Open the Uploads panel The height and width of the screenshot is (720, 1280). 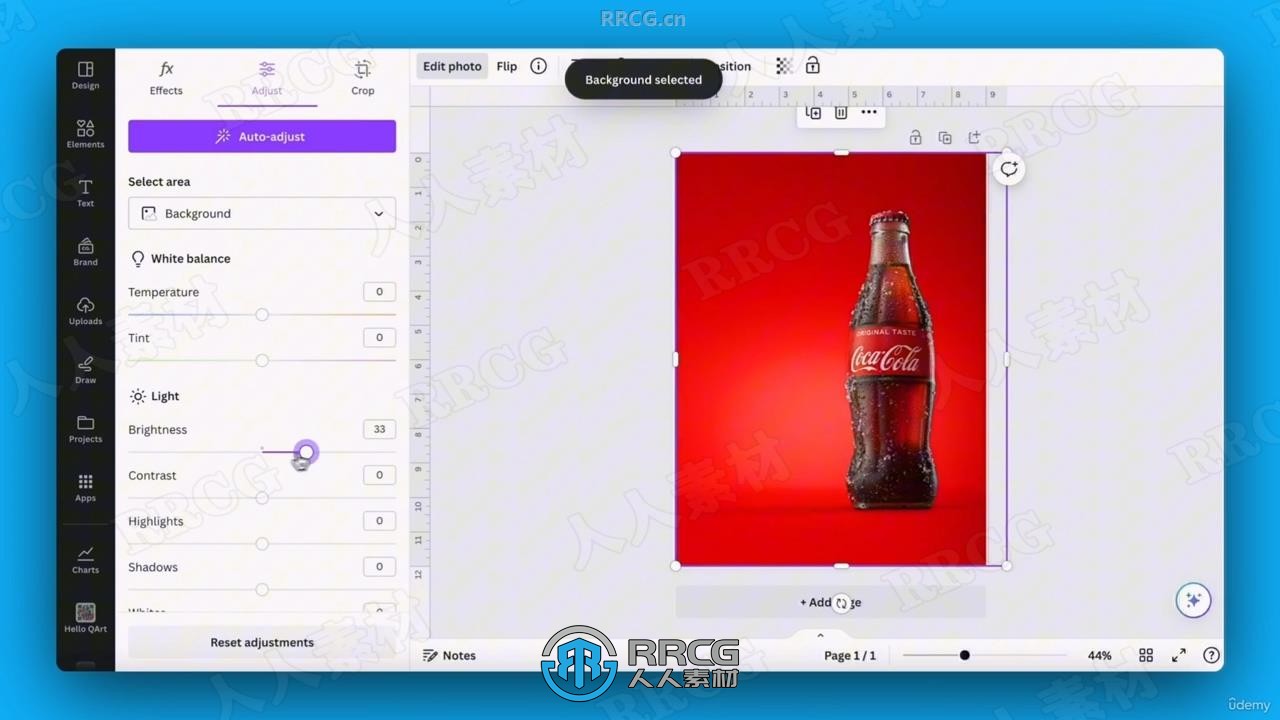coord(85,311)
